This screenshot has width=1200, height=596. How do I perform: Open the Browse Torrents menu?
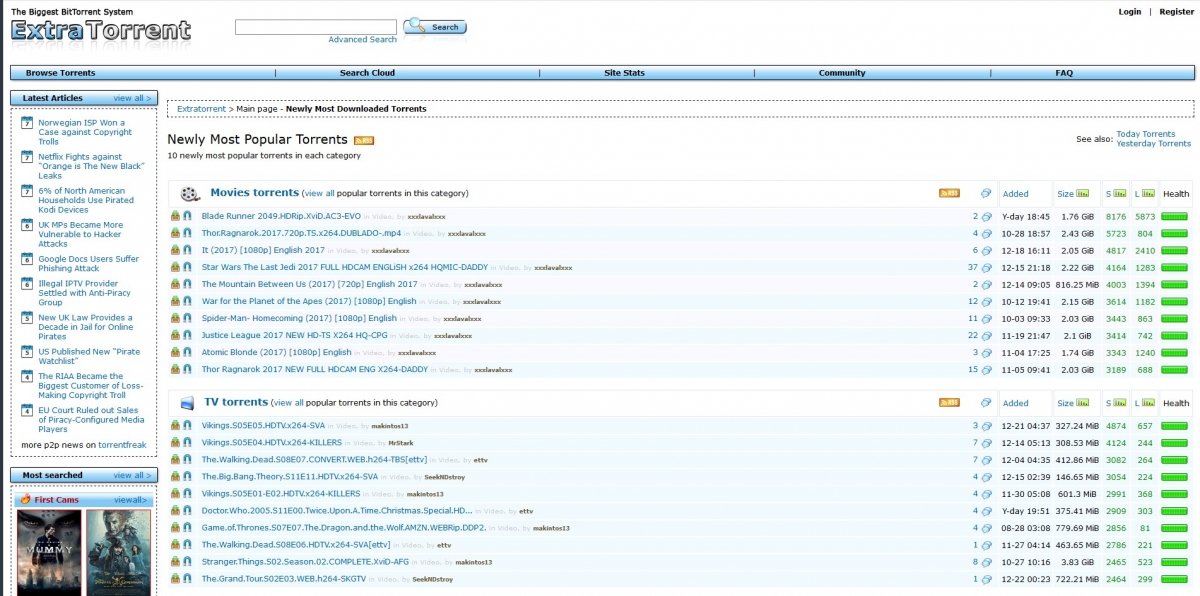click(x=61, y=73)
